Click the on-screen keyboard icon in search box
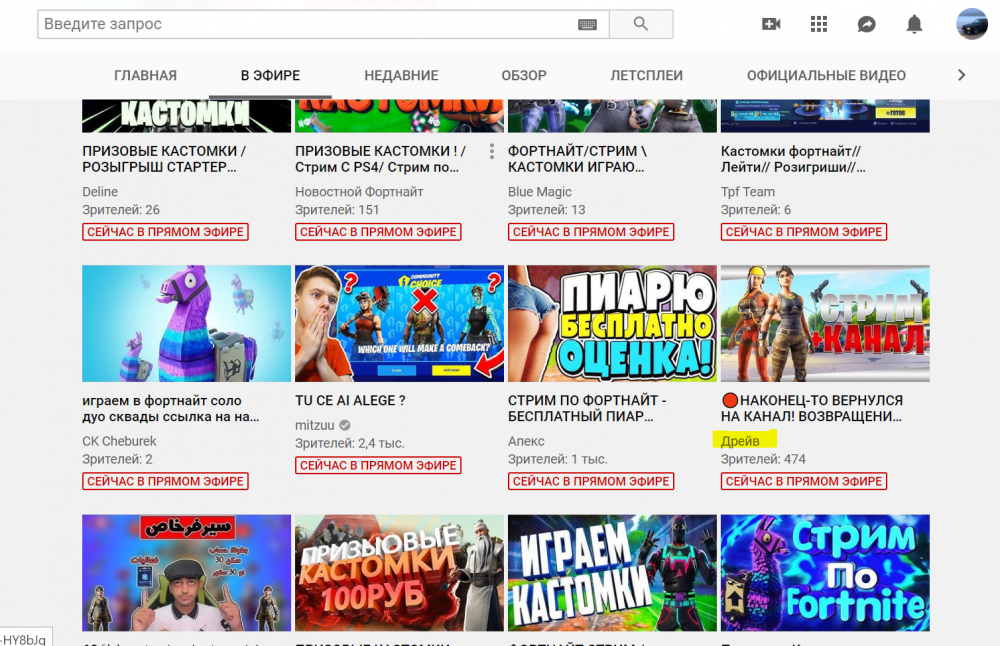The image size is (1000, 646). point(587,24)
